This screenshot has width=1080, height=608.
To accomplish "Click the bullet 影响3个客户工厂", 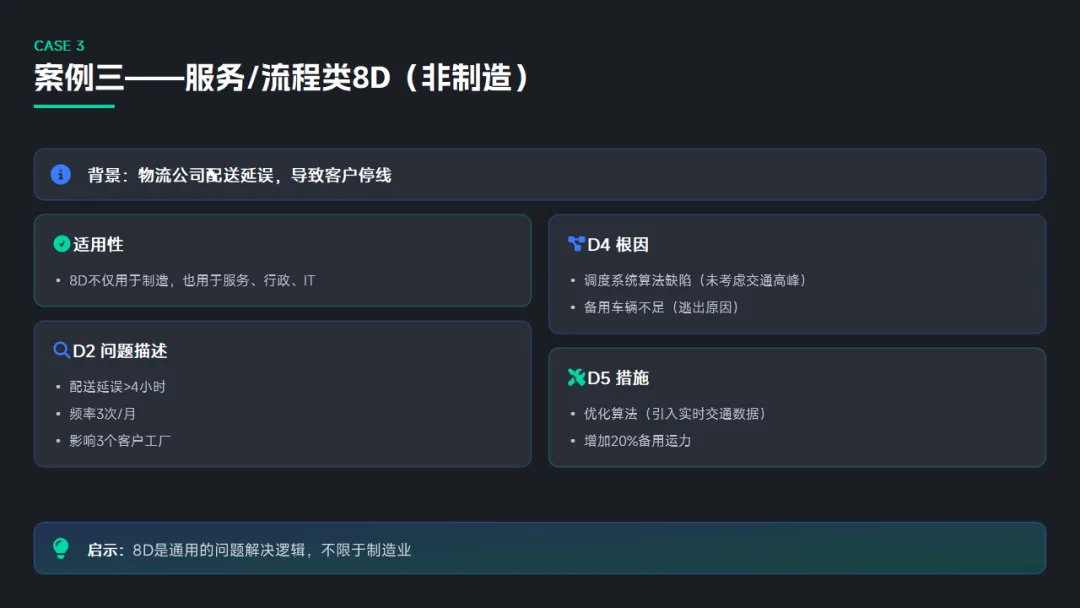I will tap(120, 440).
